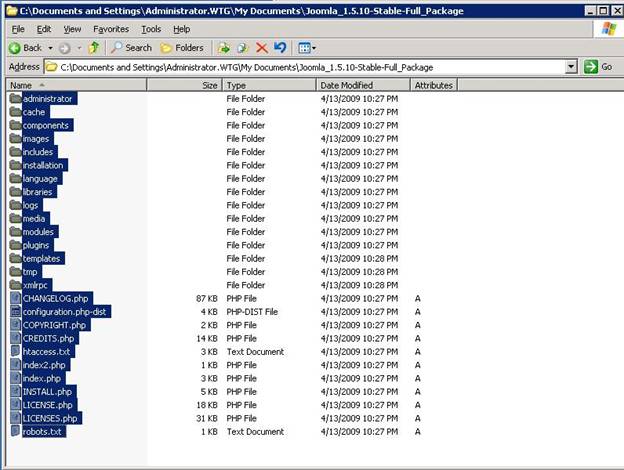Open the File menu
Viewport: 624px width, 470px height.
18,29
